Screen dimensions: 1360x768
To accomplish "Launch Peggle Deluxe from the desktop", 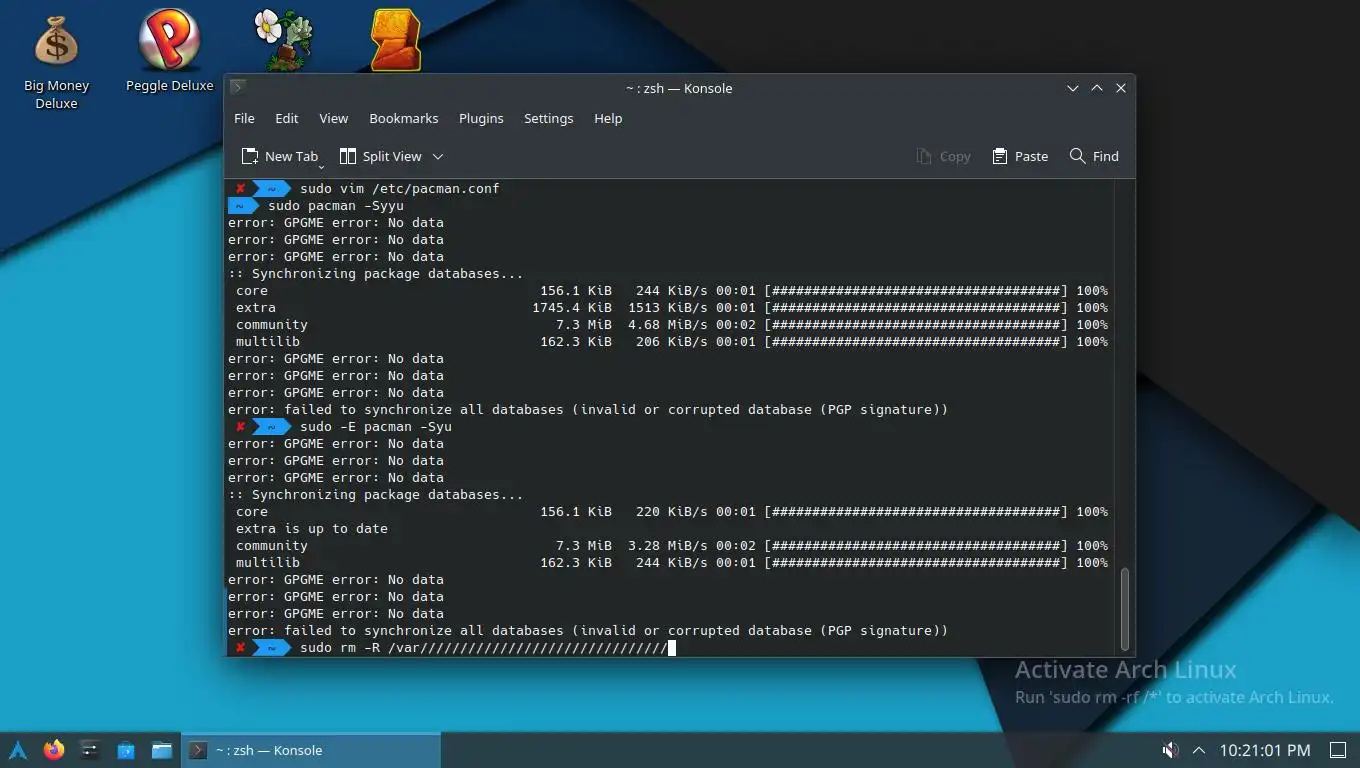I will pyautogui.click(x=169, y=52).
